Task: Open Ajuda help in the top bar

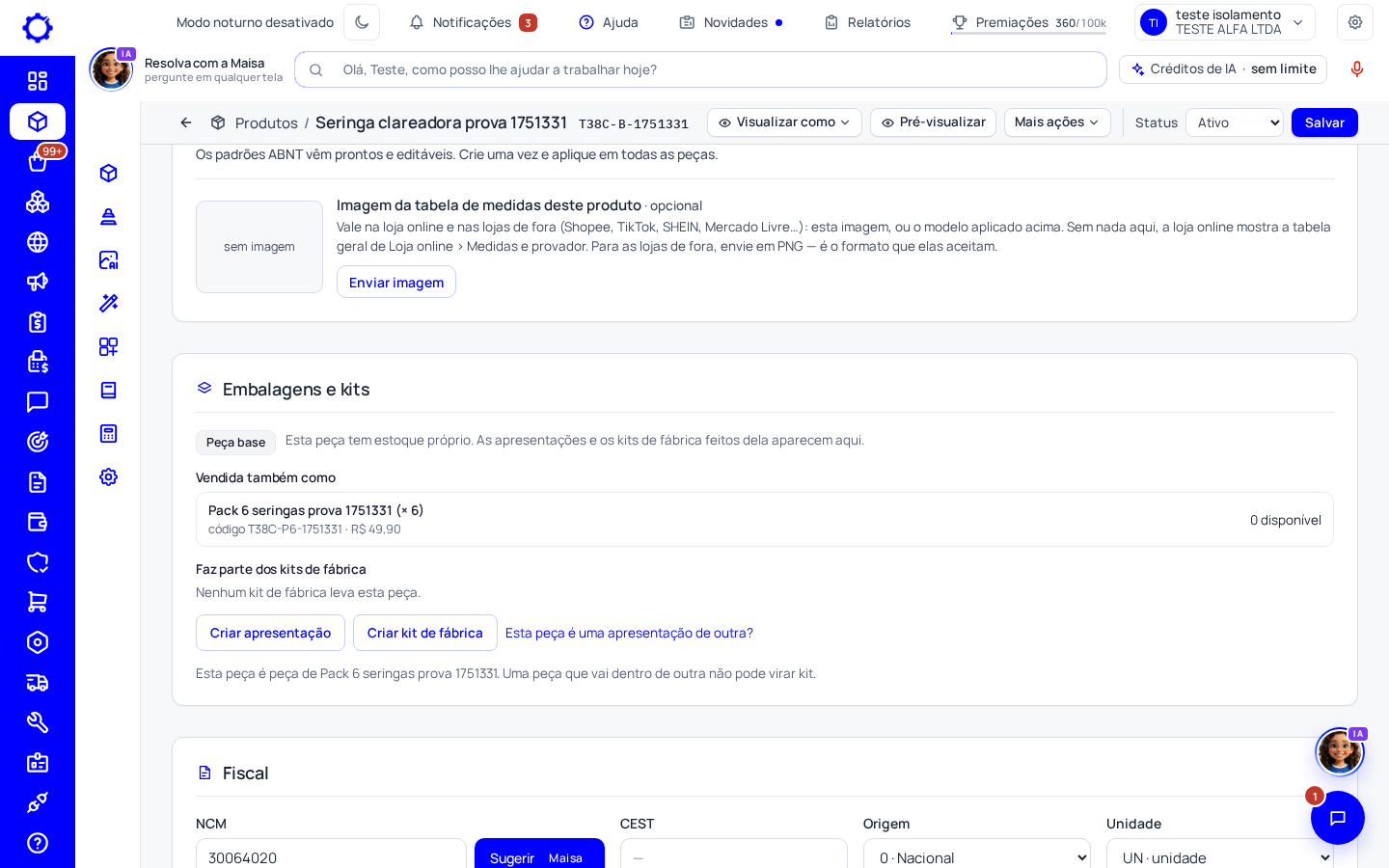Action: tap(609, 22)
